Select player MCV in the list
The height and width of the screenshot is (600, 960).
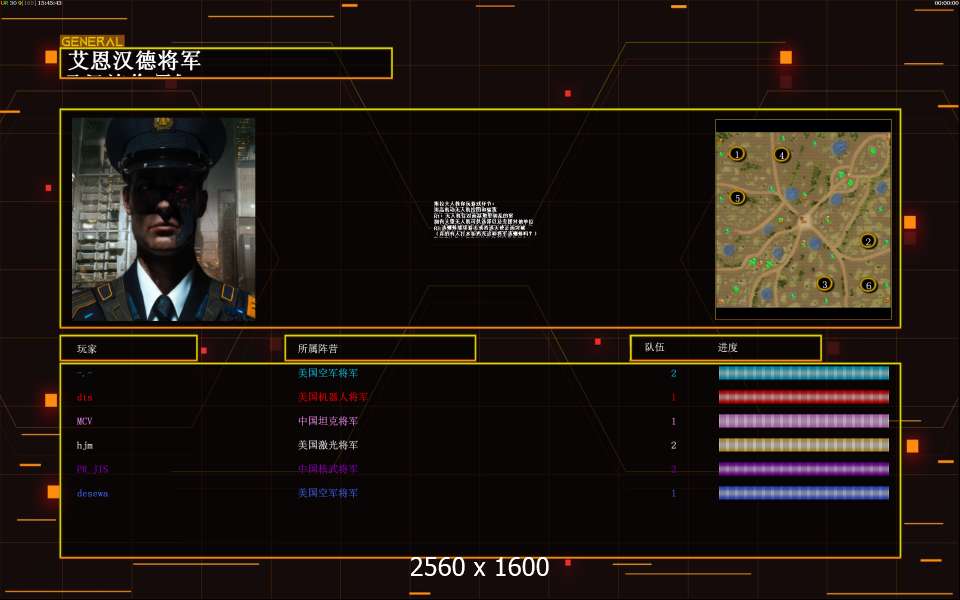[x=85, y=421]
